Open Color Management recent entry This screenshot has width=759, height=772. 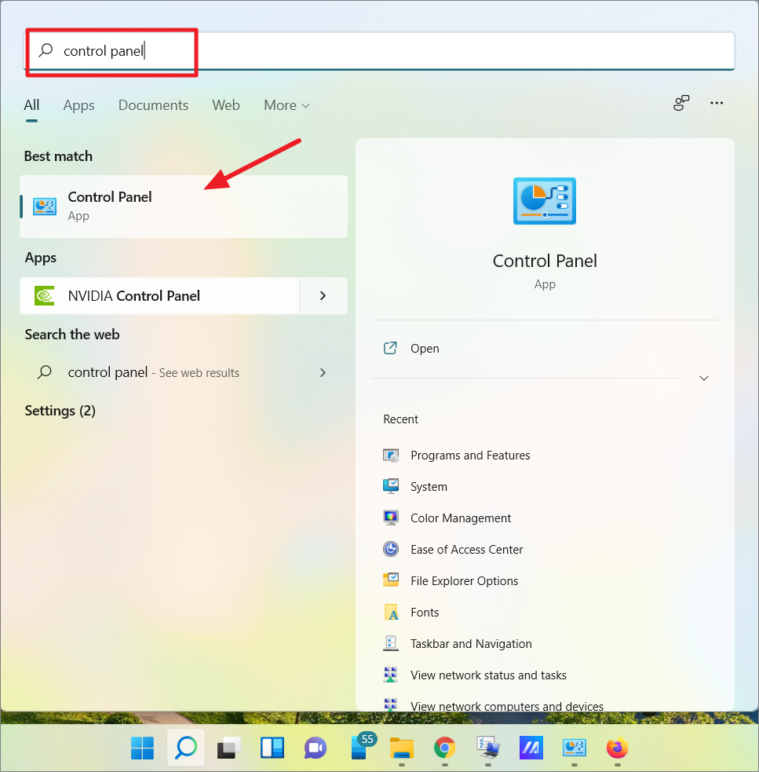(x=461, y=518)
